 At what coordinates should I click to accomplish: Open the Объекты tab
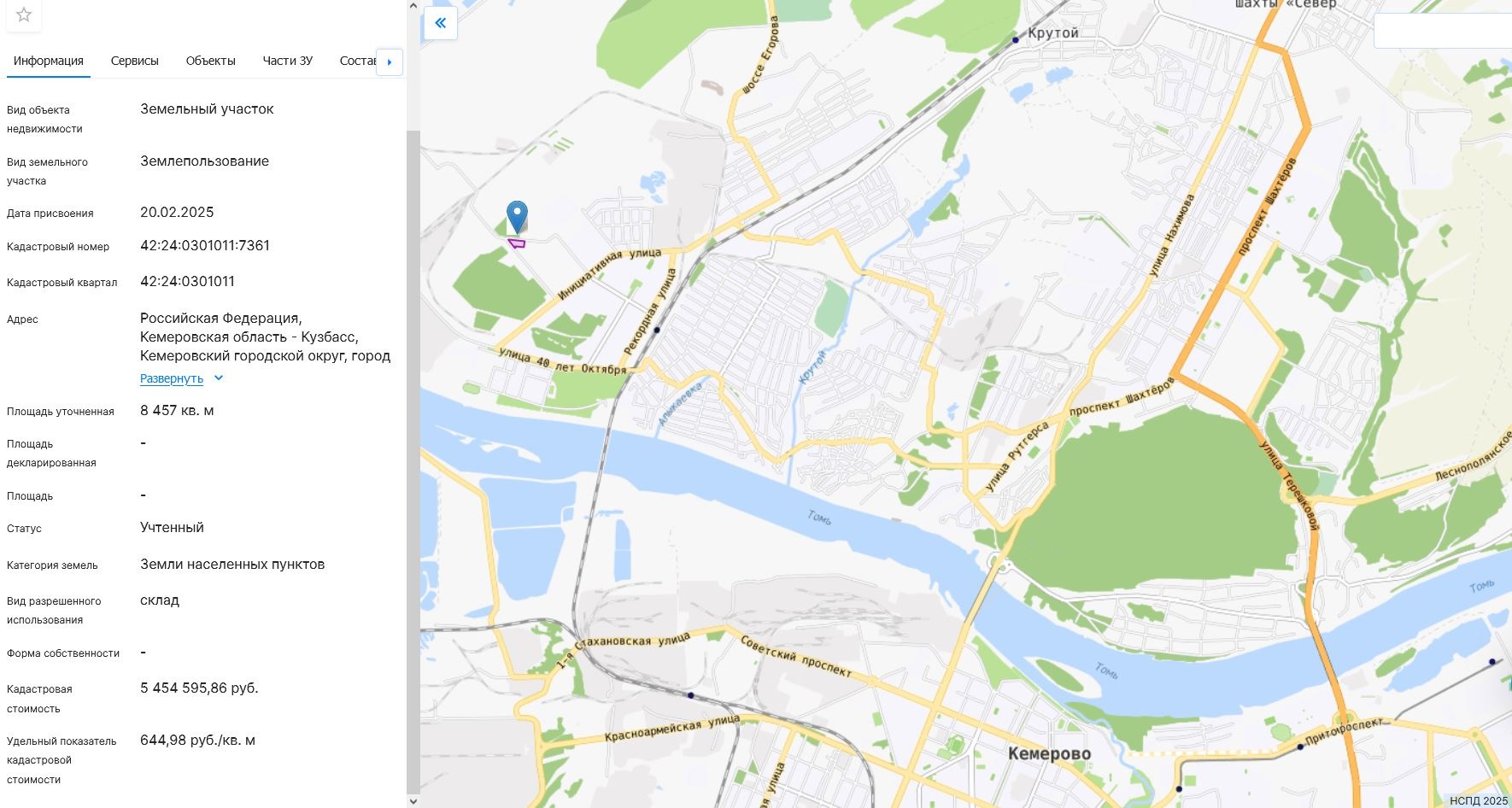211,61
